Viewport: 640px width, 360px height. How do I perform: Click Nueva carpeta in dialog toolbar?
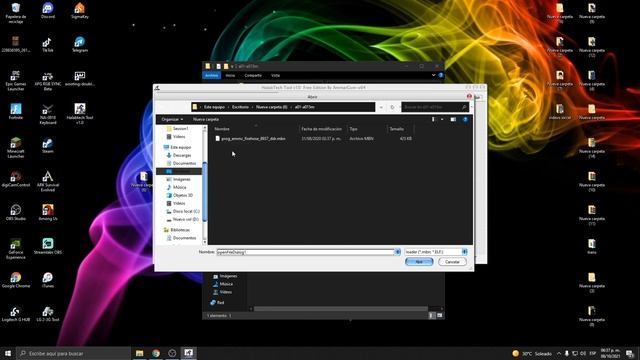pyautogui.click(x=206, y=119)
